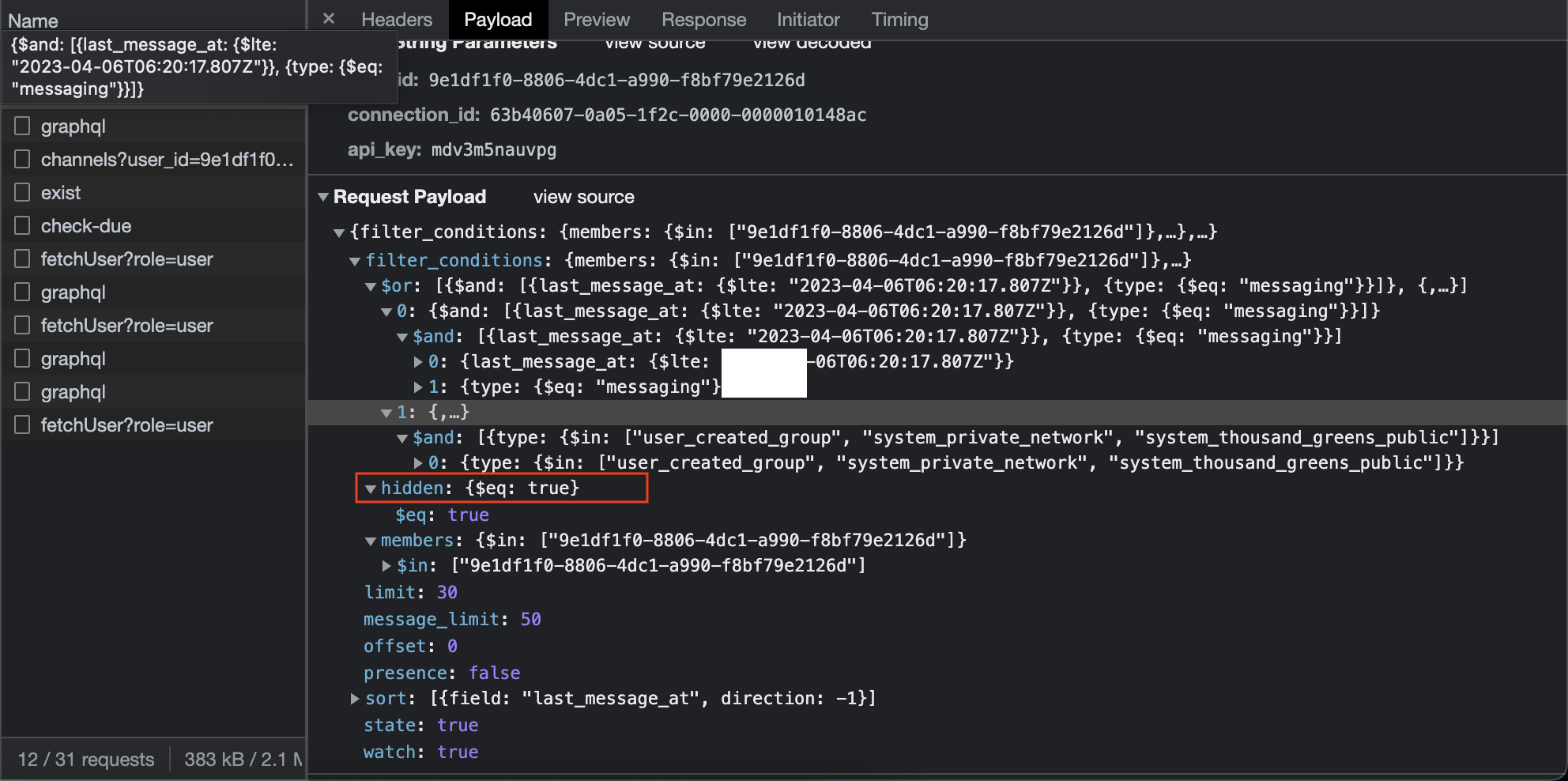Select the exist request row
1568x781 pixels.
(x=153, y=193)
